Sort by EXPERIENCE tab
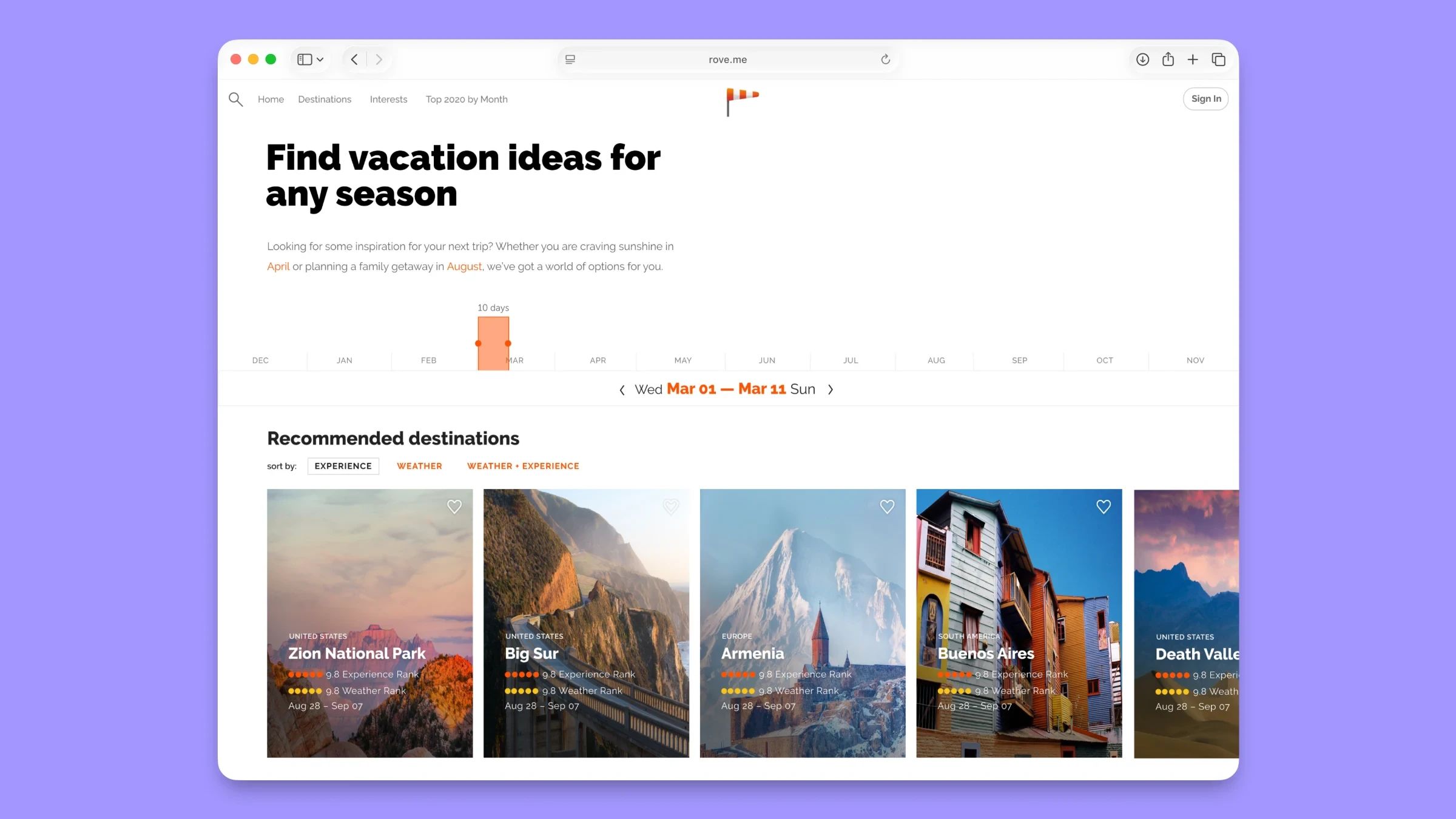1456x819 pixels. coord(343,466)
